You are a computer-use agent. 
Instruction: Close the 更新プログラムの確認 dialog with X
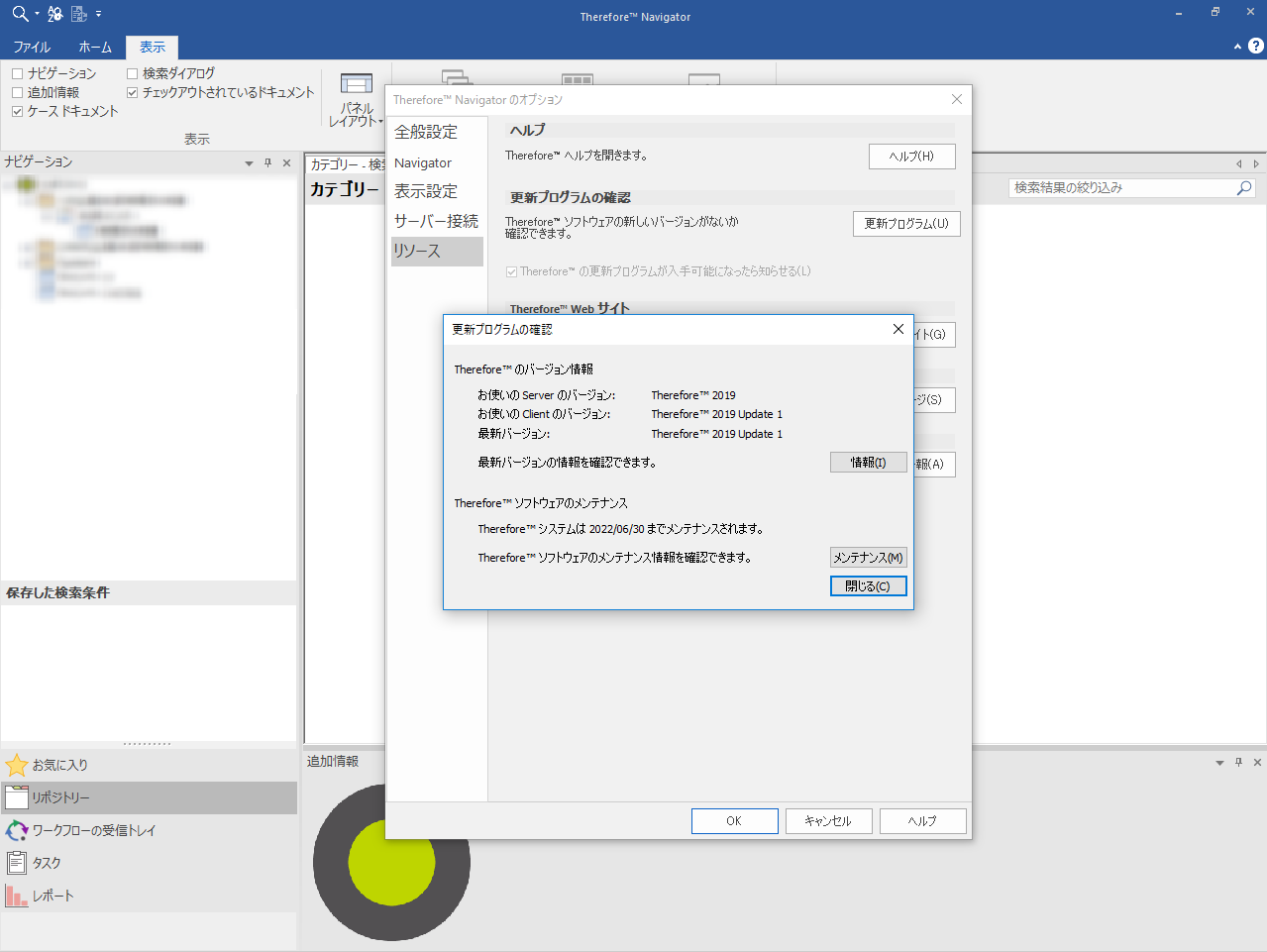pyautogui.click(x=897, y=329)
